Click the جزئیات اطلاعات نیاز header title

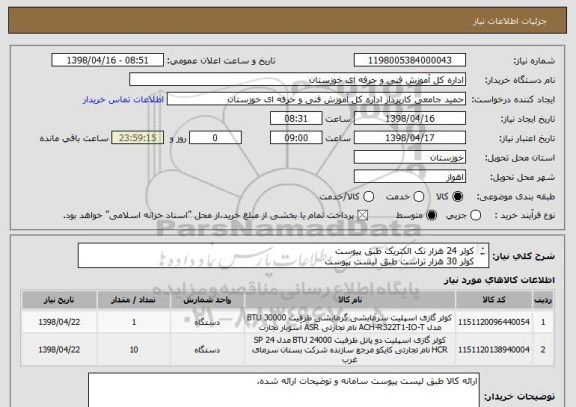(510, 21)
